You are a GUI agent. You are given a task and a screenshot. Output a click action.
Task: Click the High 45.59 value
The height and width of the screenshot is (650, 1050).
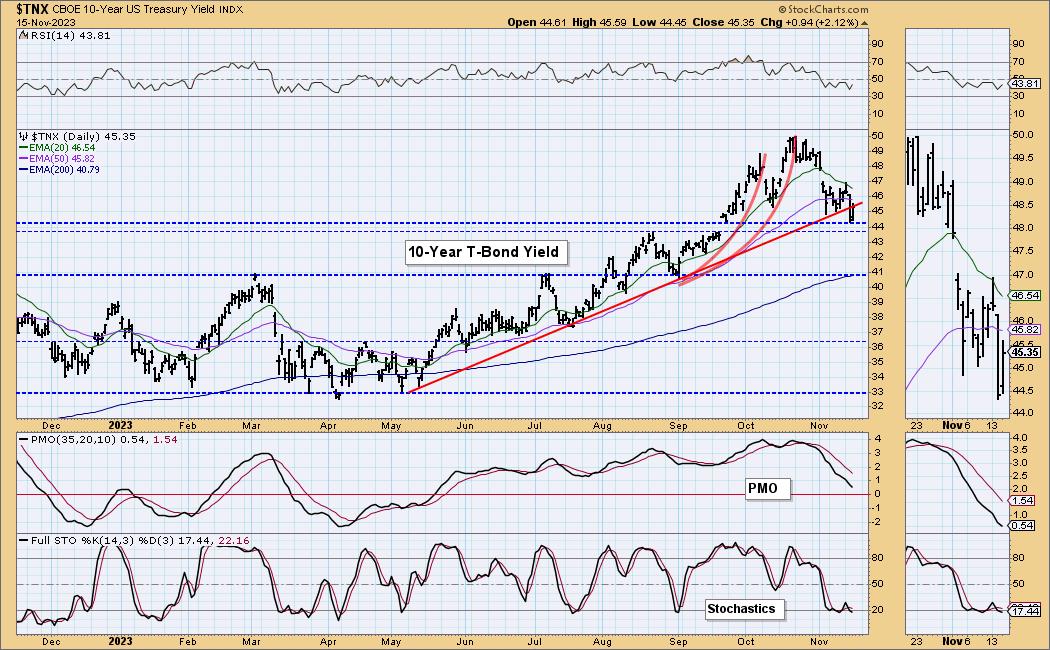coord(599,22)
